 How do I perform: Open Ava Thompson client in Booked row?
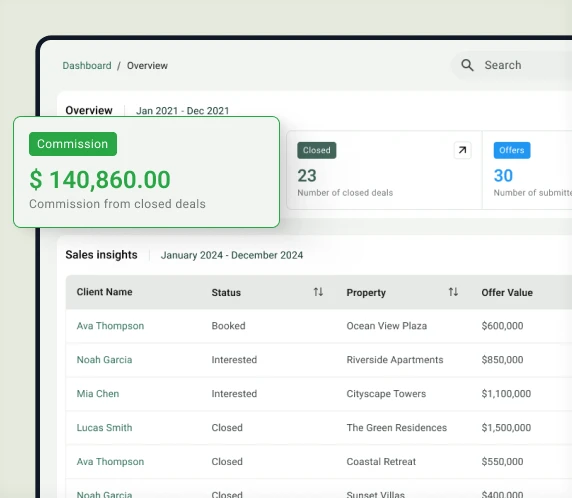[110, 326]
